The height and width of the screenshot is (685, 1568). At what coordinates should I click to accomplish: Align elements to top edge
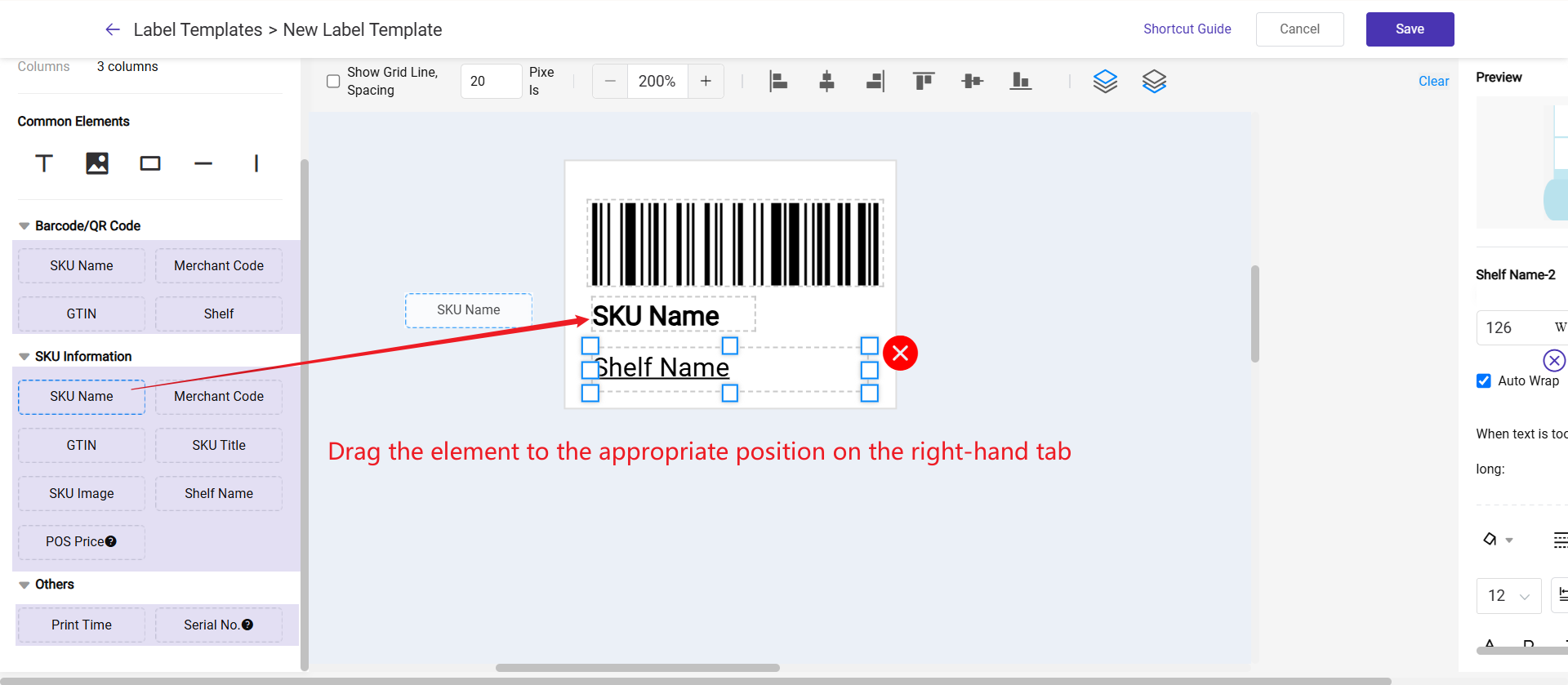(x=924, y=81)
